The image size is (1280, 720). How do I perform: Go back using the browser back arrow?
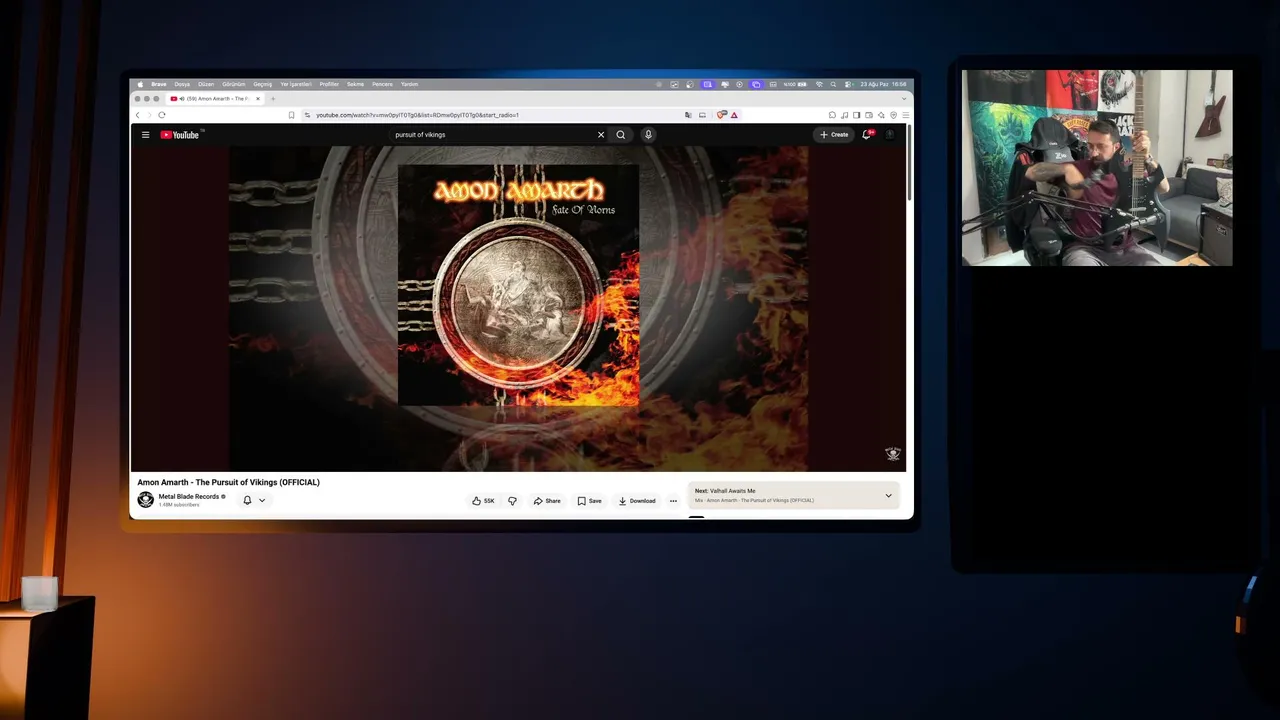(x=138, y=115)
